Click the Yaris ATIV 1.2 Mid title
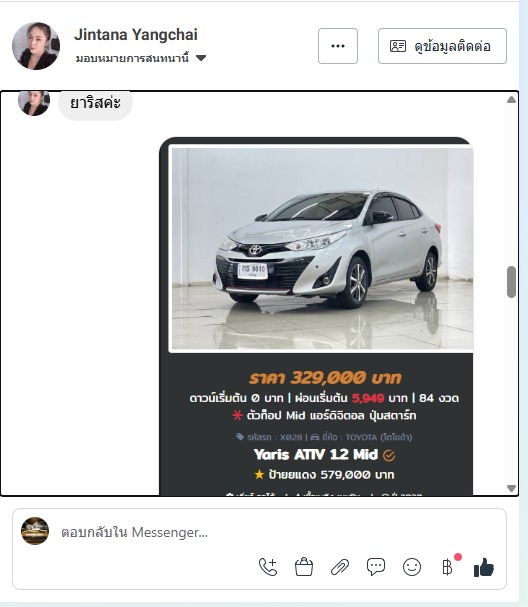Screen dimensions: 528x607 click(x=315, y=454)
